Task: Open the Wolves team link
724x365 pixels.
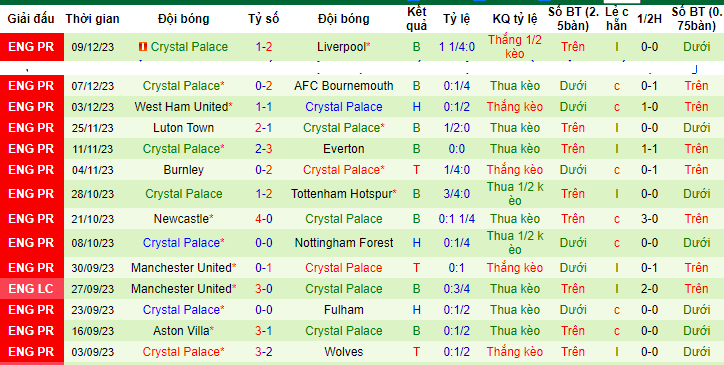Action: 344,352
